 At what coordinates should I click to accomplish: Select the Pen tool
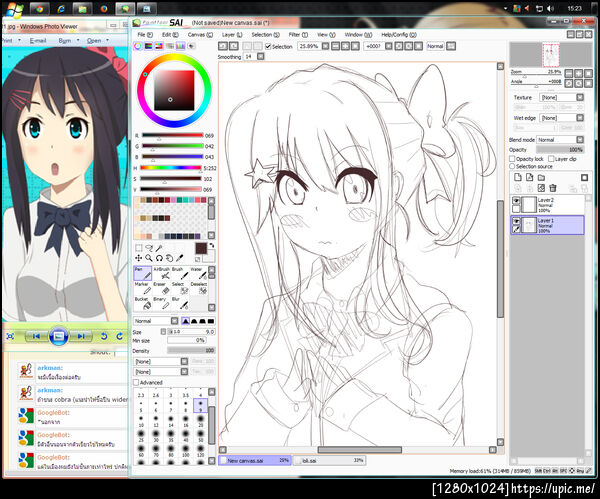143,273
